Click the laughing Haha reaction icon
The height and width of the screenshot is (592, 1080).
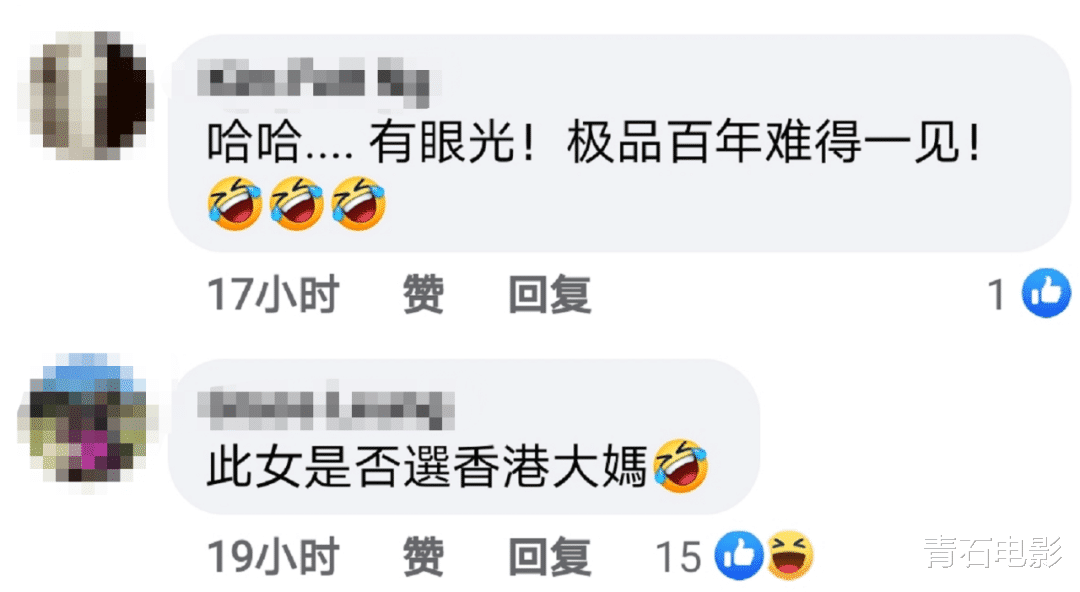(789, 555)
